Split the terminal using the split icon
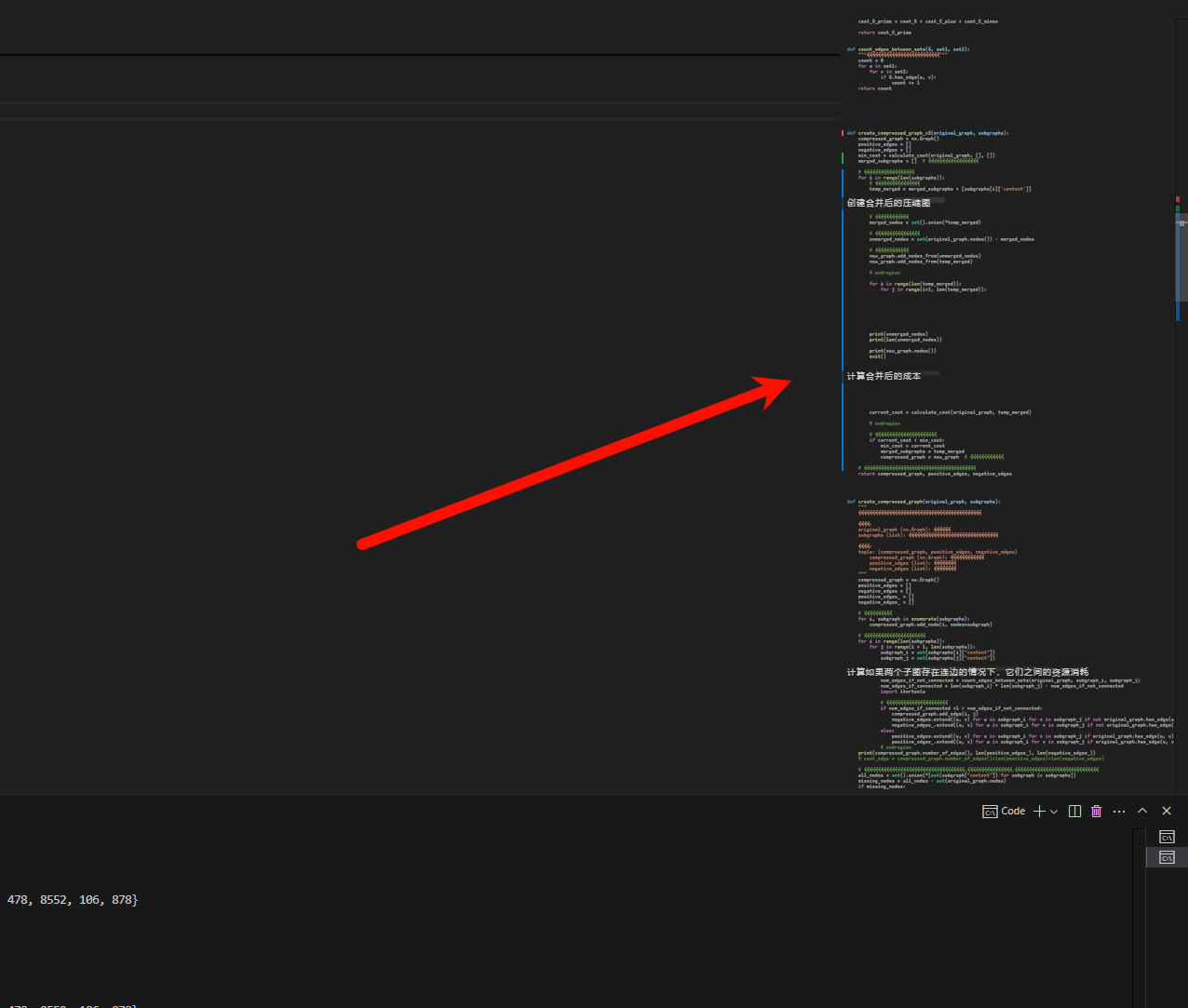Image resolution: width=1188 pixels, height=1008 pixels. tap(1073, 811)
